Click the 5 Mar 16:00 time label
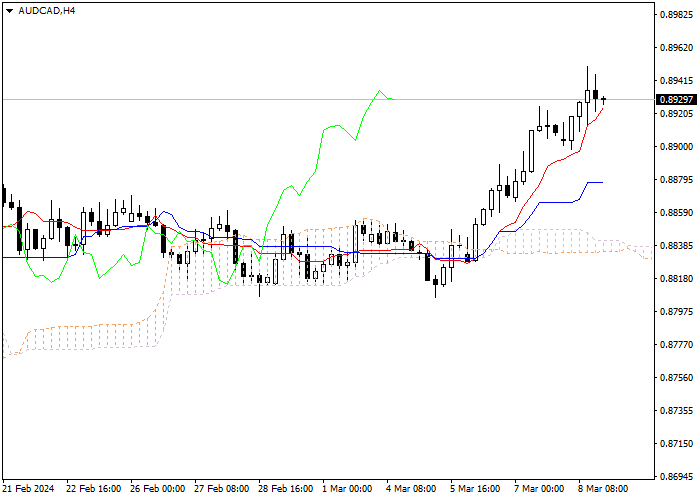Screen dimensions: 700x500 coord(475,489)
